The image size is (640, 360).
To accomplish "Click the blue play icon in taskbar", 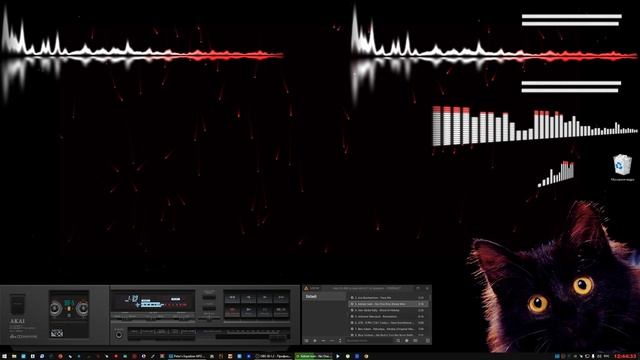I will pos(338,356).
